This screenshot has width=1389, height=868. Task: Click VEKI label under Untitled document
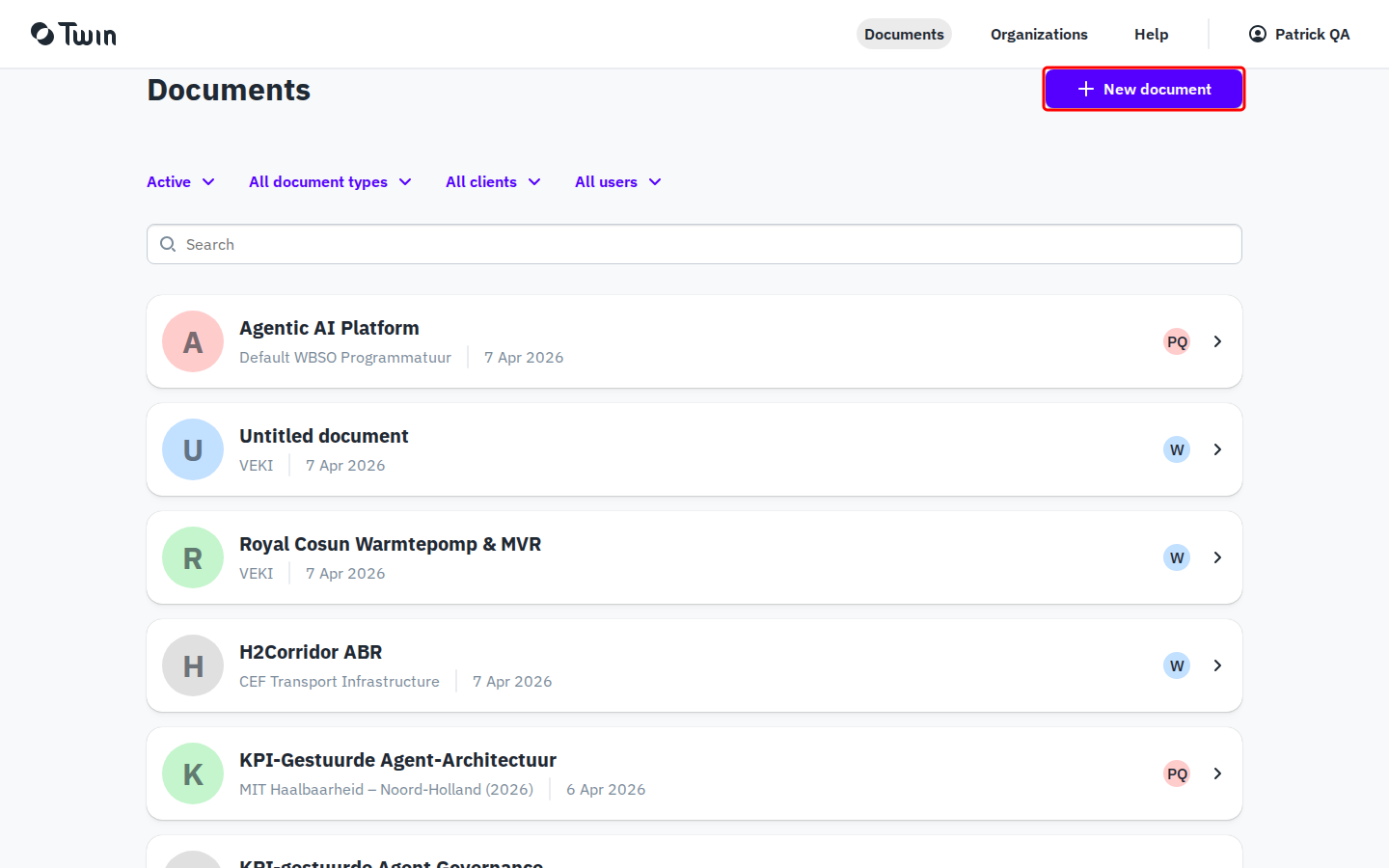coord(257,465)
